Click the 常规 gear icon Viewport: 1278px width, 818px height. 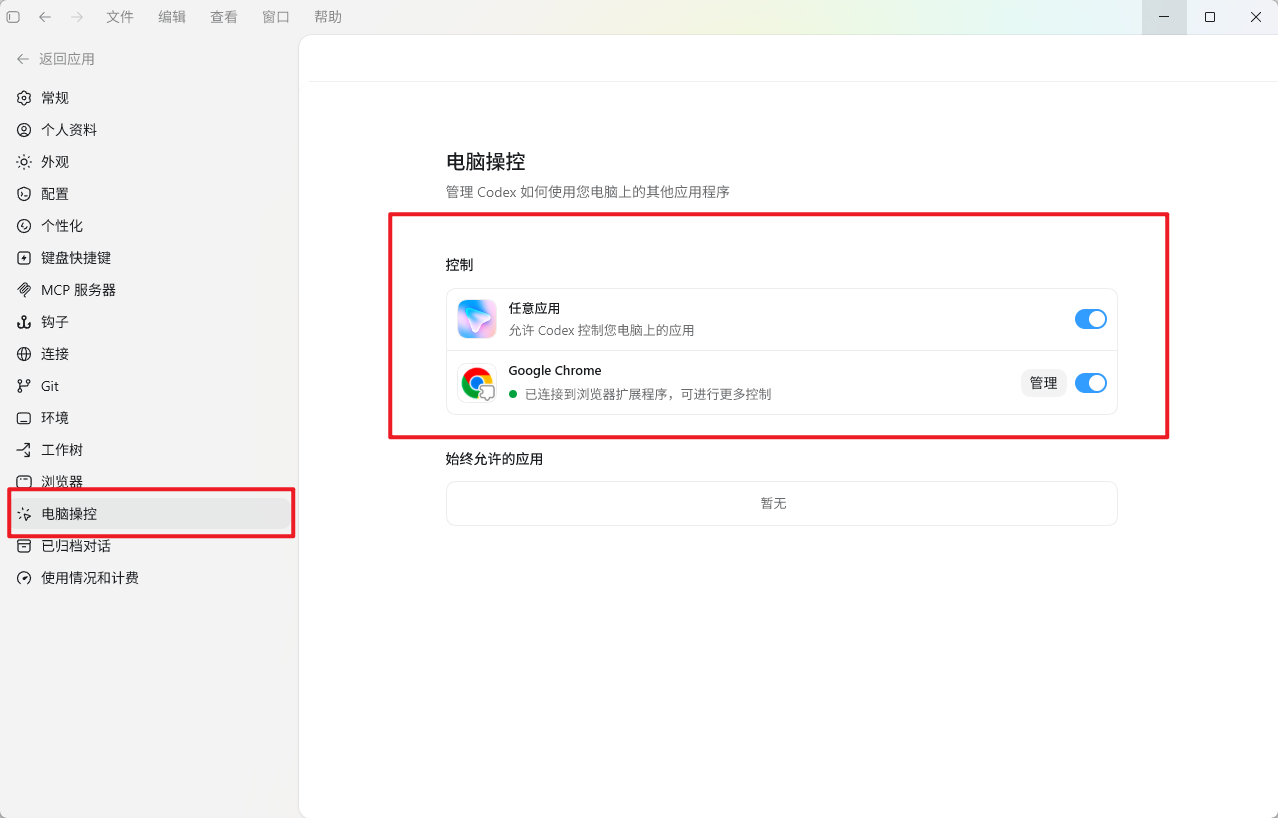coord(24,98)
